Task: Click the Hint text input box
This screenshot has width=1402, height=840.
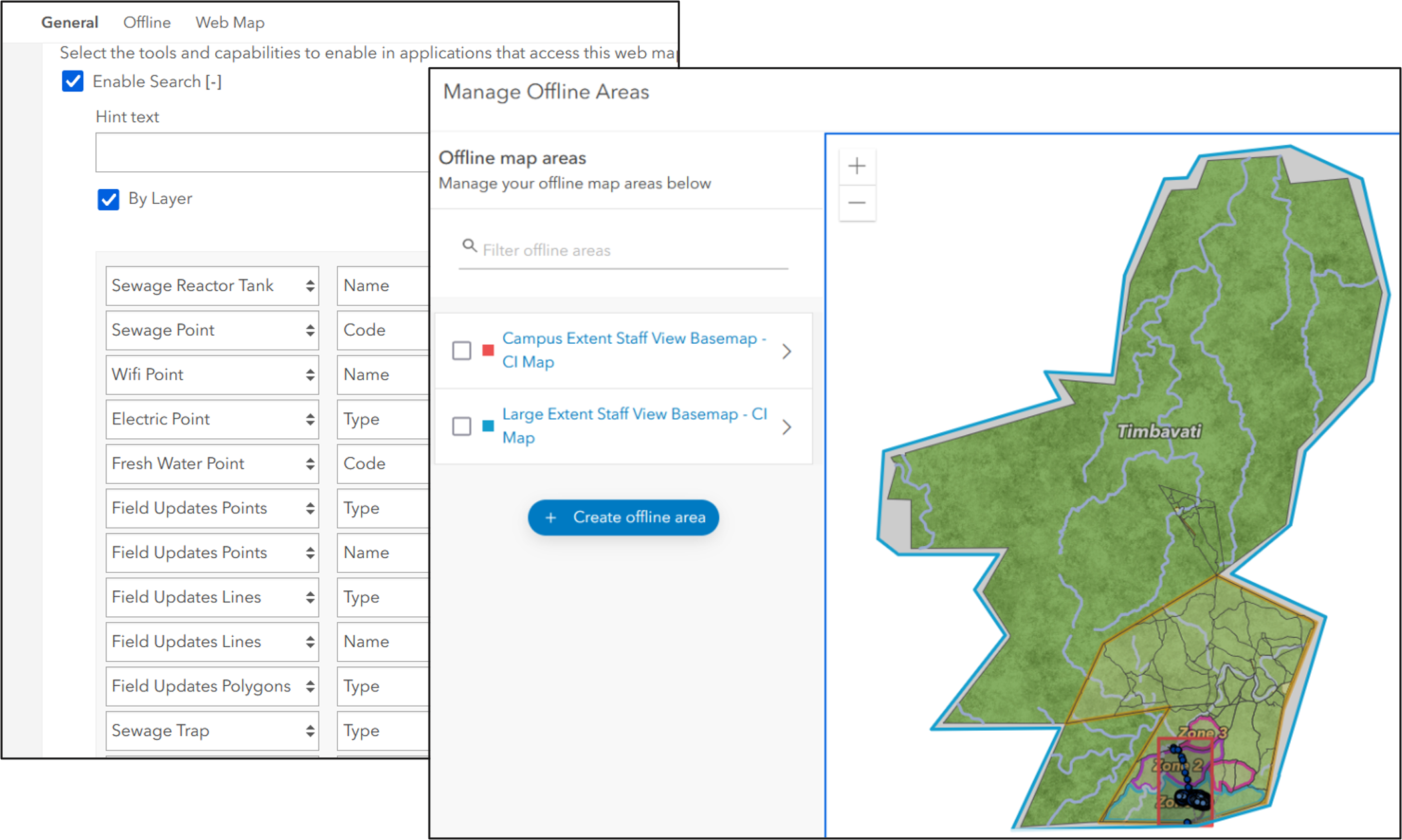Action: point(263,153)
